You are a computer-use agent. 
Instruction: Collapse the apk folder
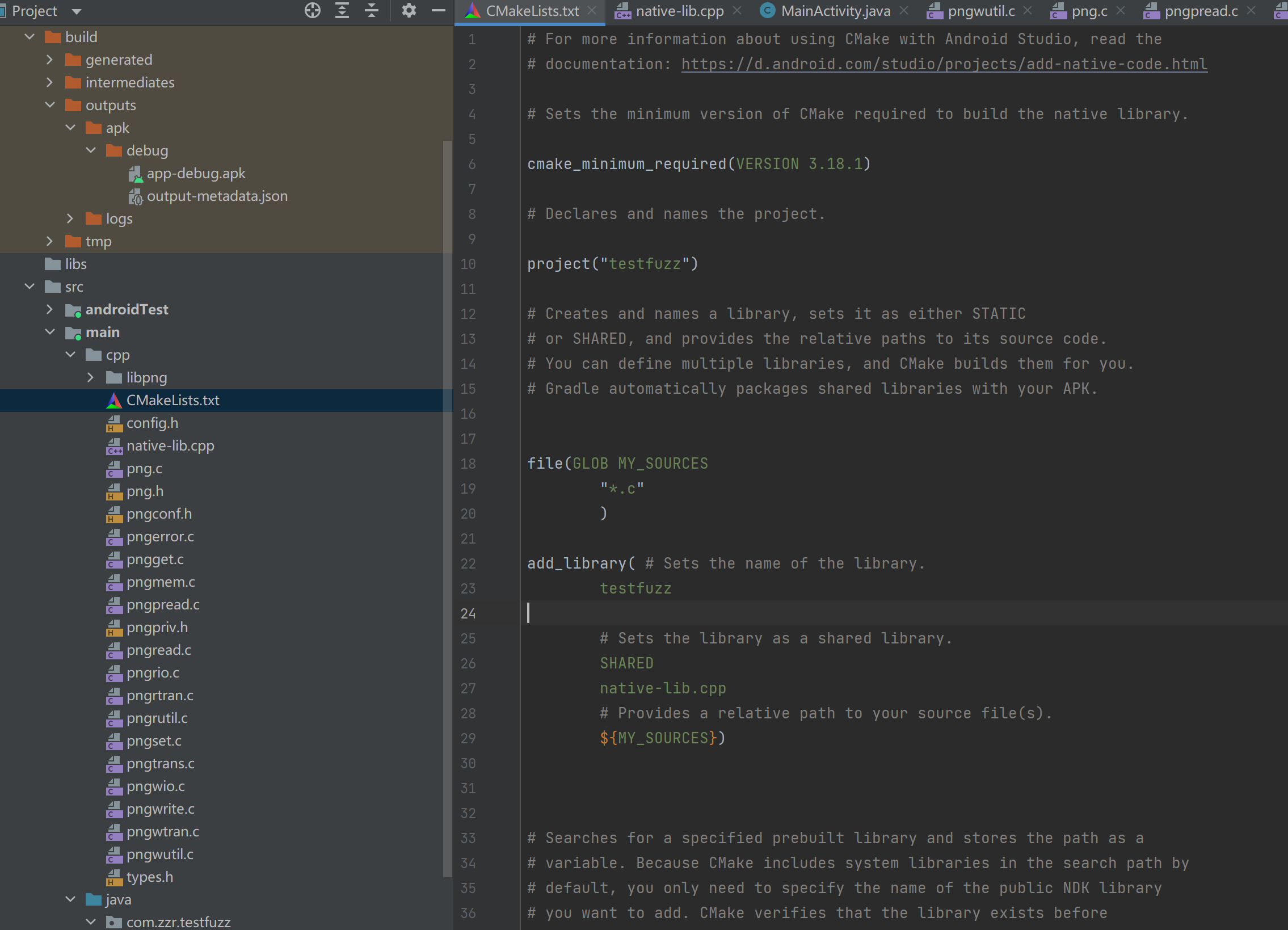pos(70,128)
